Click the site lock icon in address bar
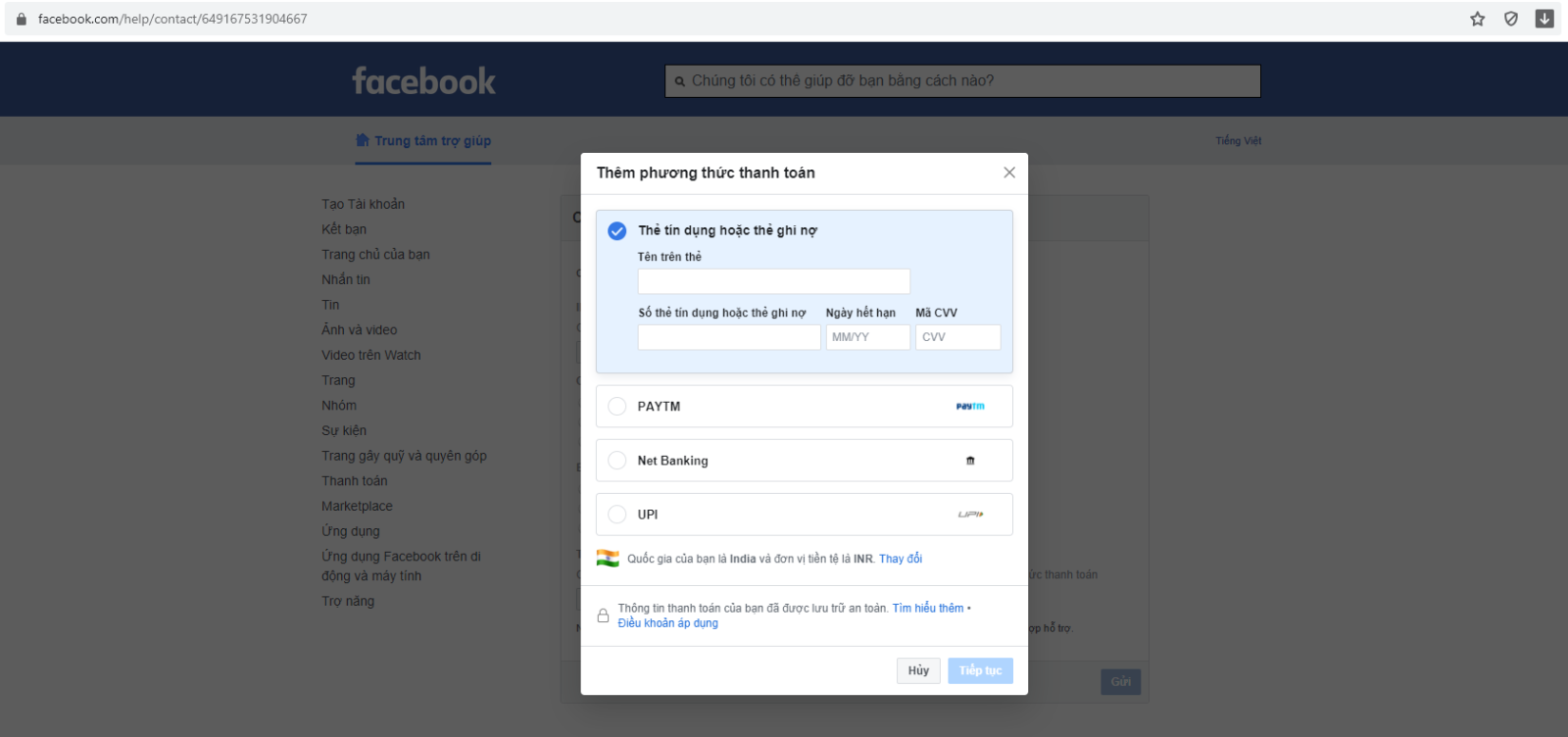 tap(22, 19)
